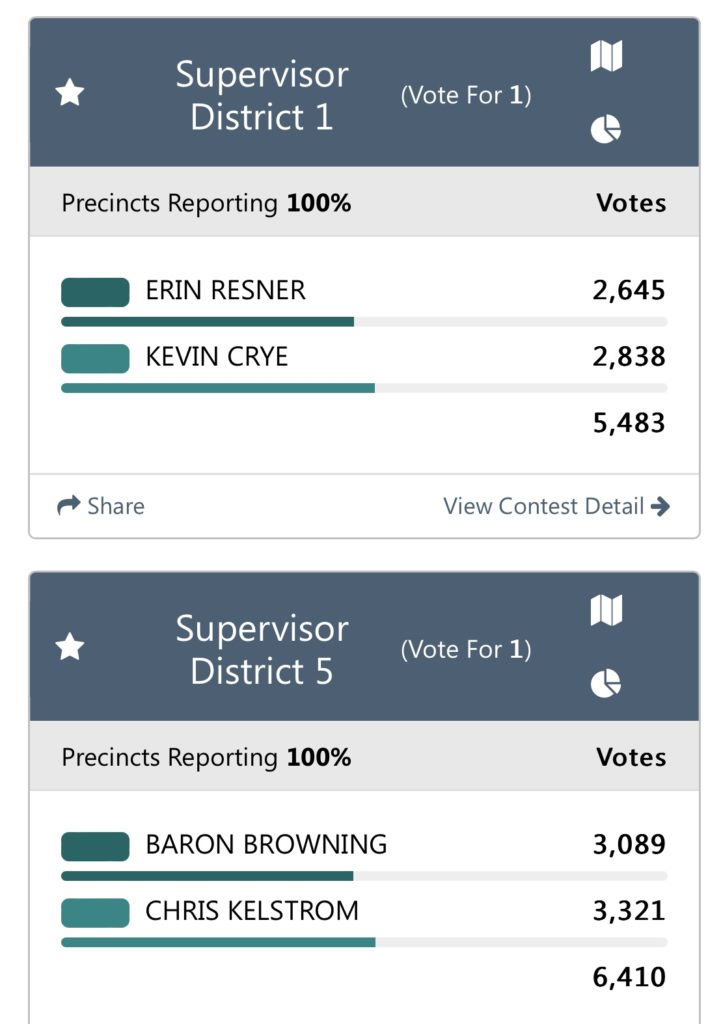Favorite the Supervisor District 5 contest star
This screenshot has width=708, height=1024.
(69, 648)
